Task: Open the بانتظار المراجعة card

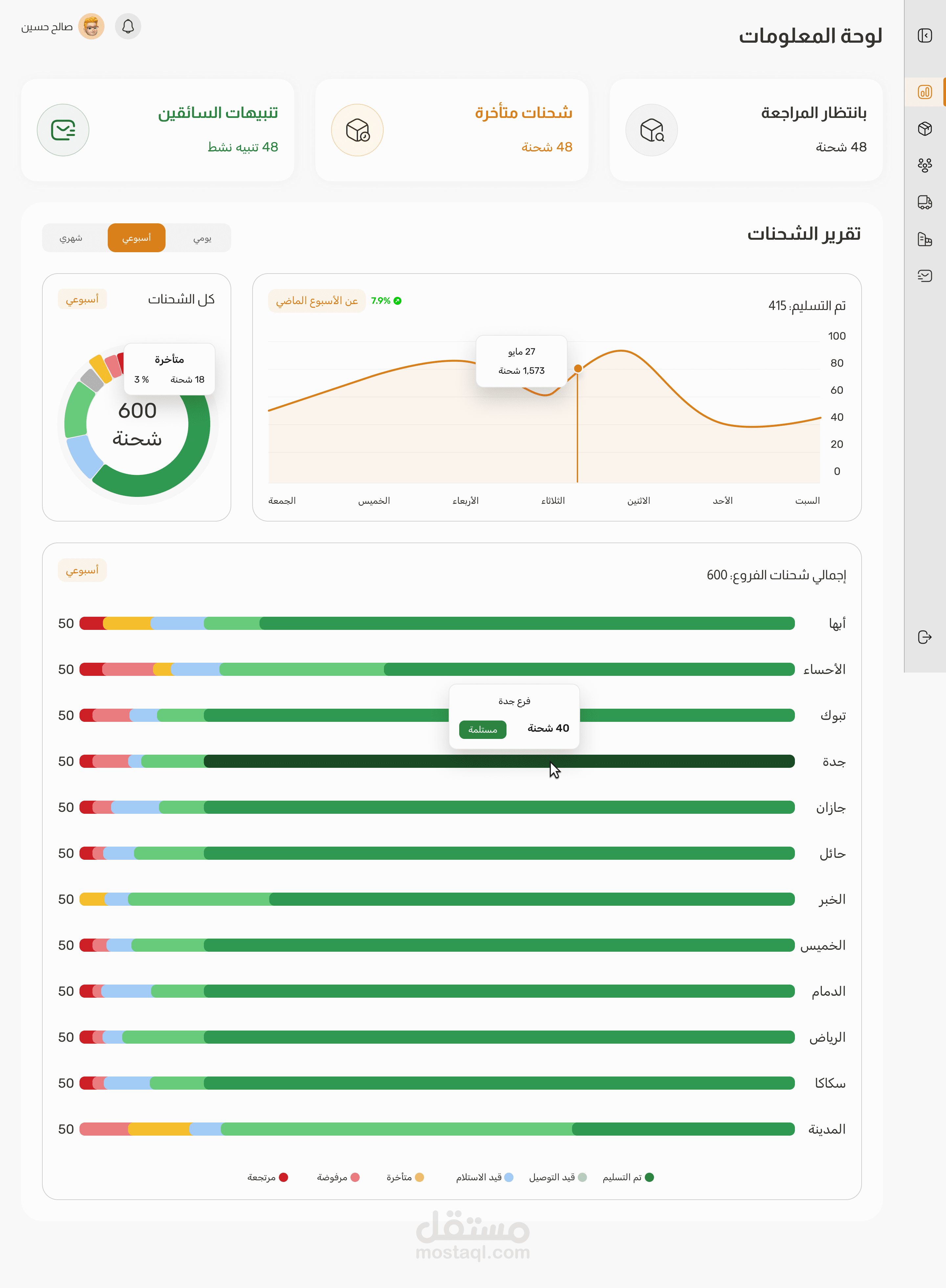Action: coord(746,130)
